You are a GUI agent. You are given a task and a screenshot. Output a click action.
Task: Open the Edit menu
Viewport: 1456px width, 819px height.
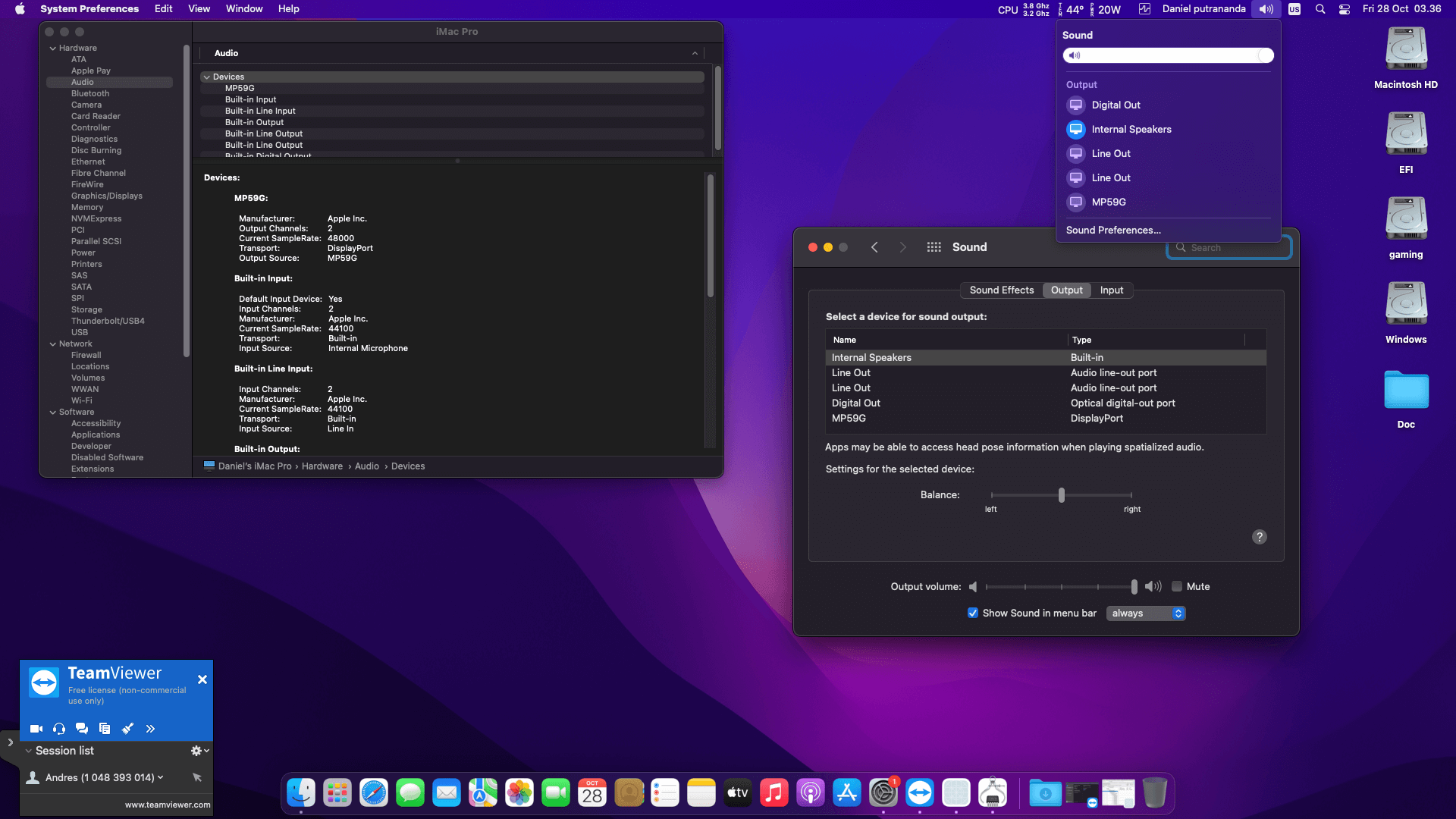[x=163, y=9]
